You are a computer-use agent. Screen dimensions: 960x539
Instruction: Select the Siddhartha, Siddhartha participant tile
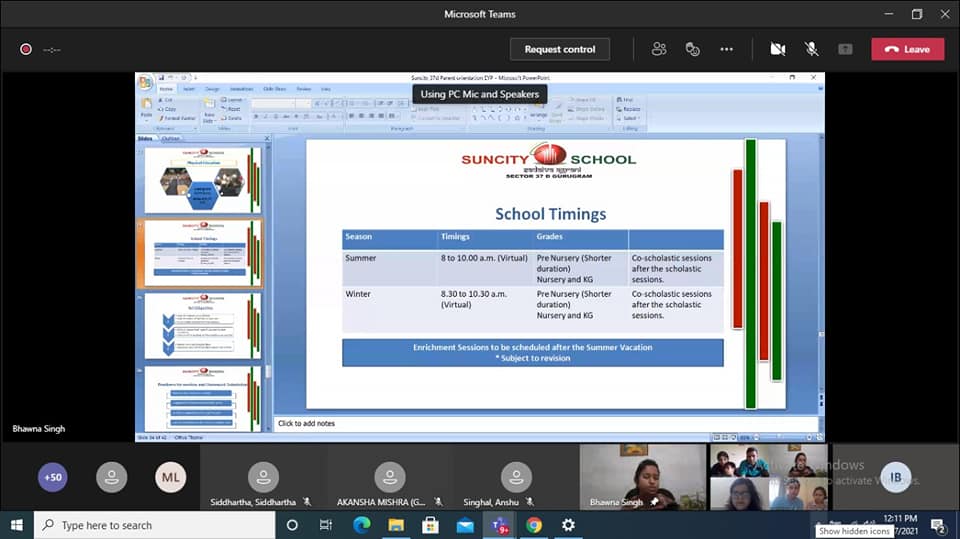263,477
